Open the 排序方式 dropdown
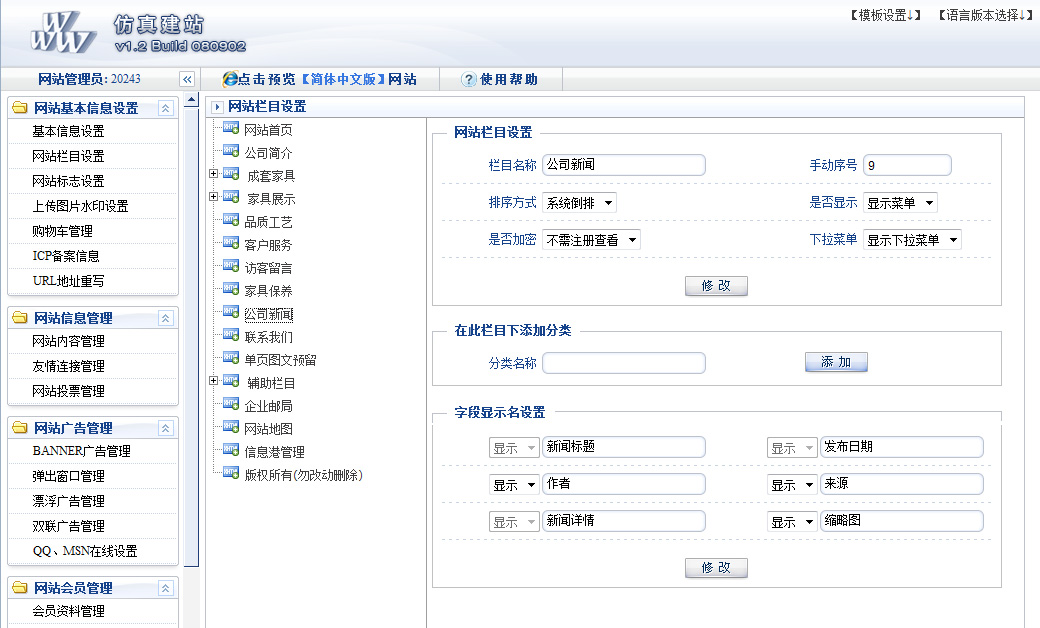Screen dimensions: 1040x628 pos(579,203)
